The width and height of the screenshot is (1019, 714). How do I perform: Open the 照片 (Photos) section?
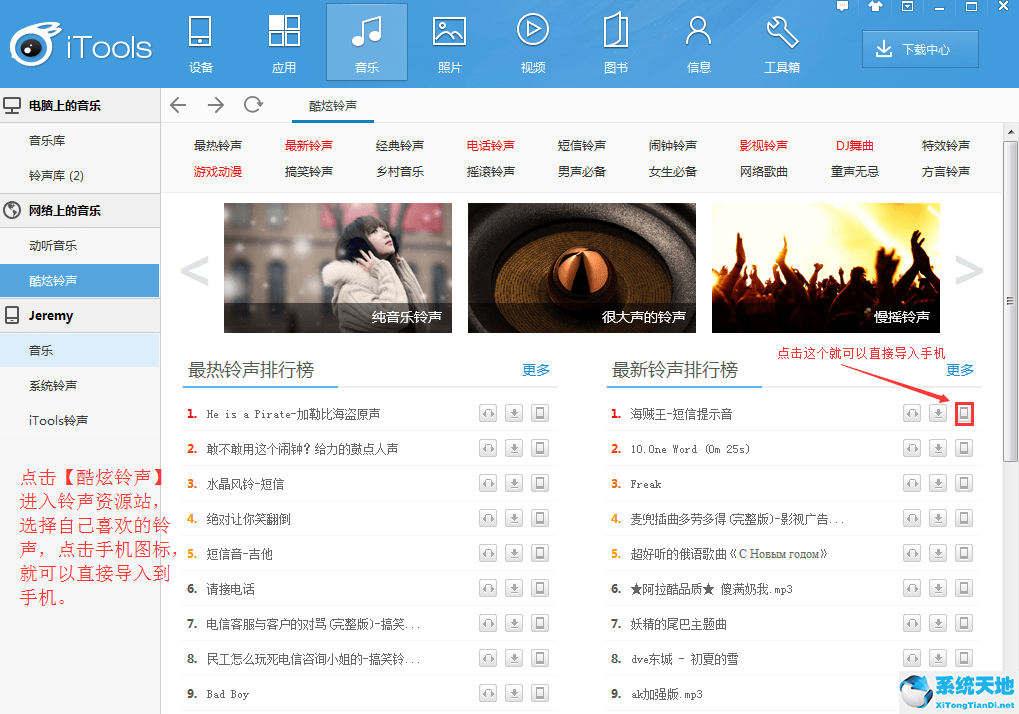448,42
